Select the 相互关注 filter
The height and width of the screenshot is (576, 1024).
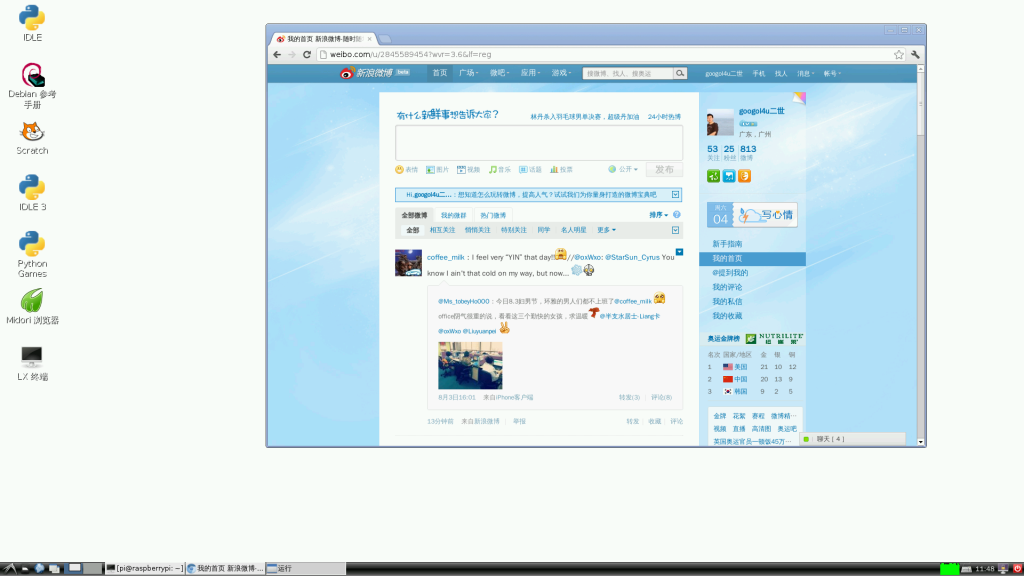pyautogui.click(x=442, y=230)
